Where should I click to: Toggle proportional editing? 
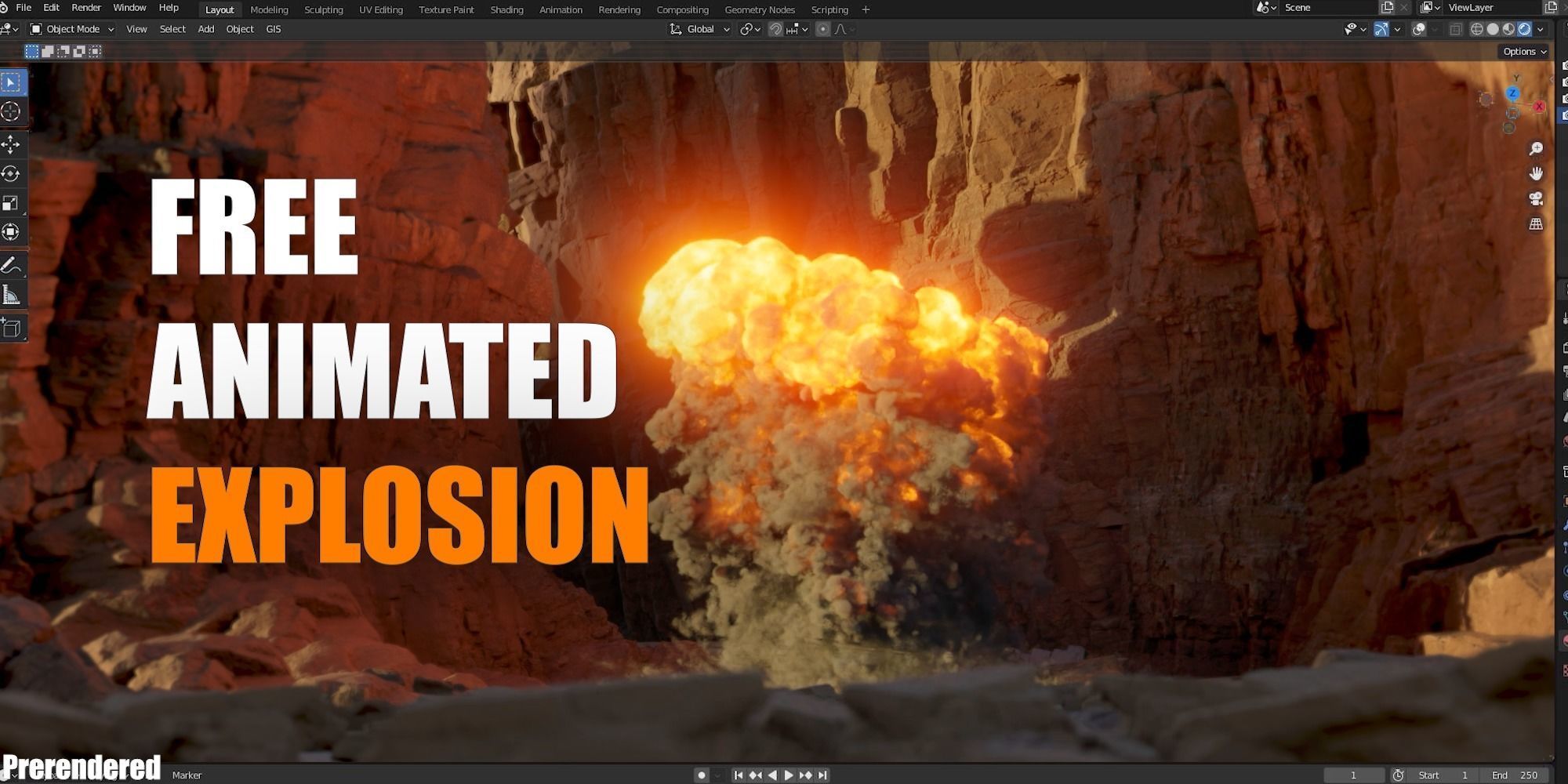[x=822, y=29]
